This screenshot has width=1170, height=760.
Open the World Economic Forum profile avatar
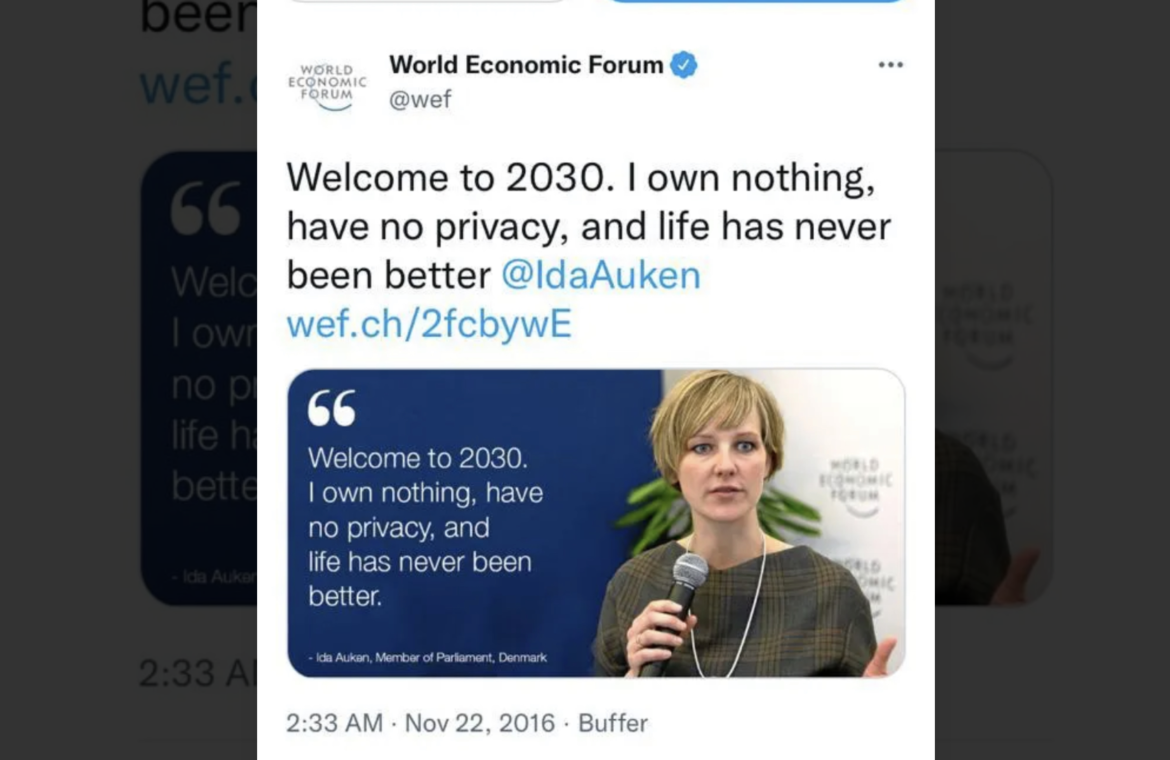pos(327,82)
